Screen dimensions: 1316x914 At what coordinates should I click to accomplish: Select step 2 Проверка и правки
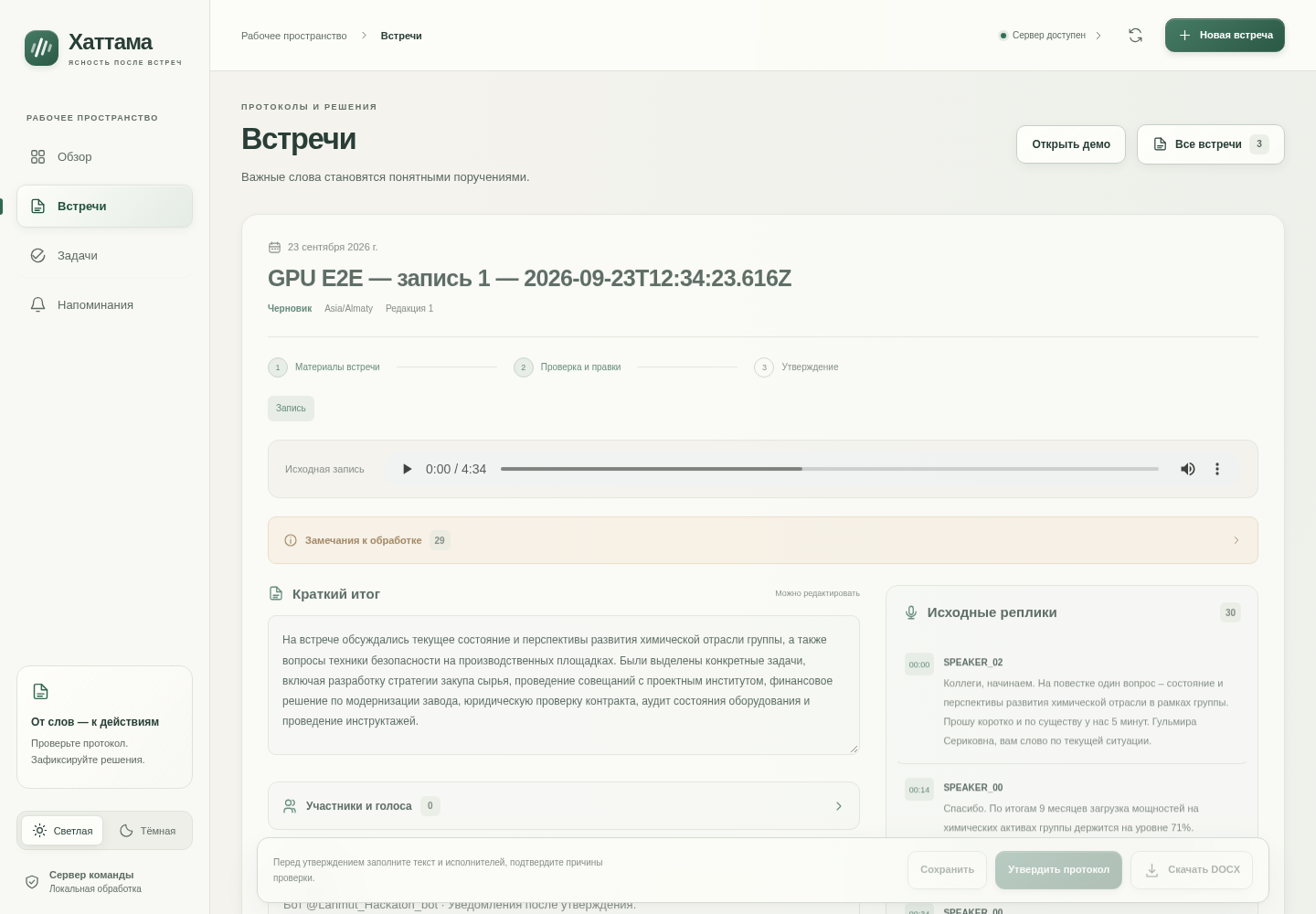pos(568,367)
